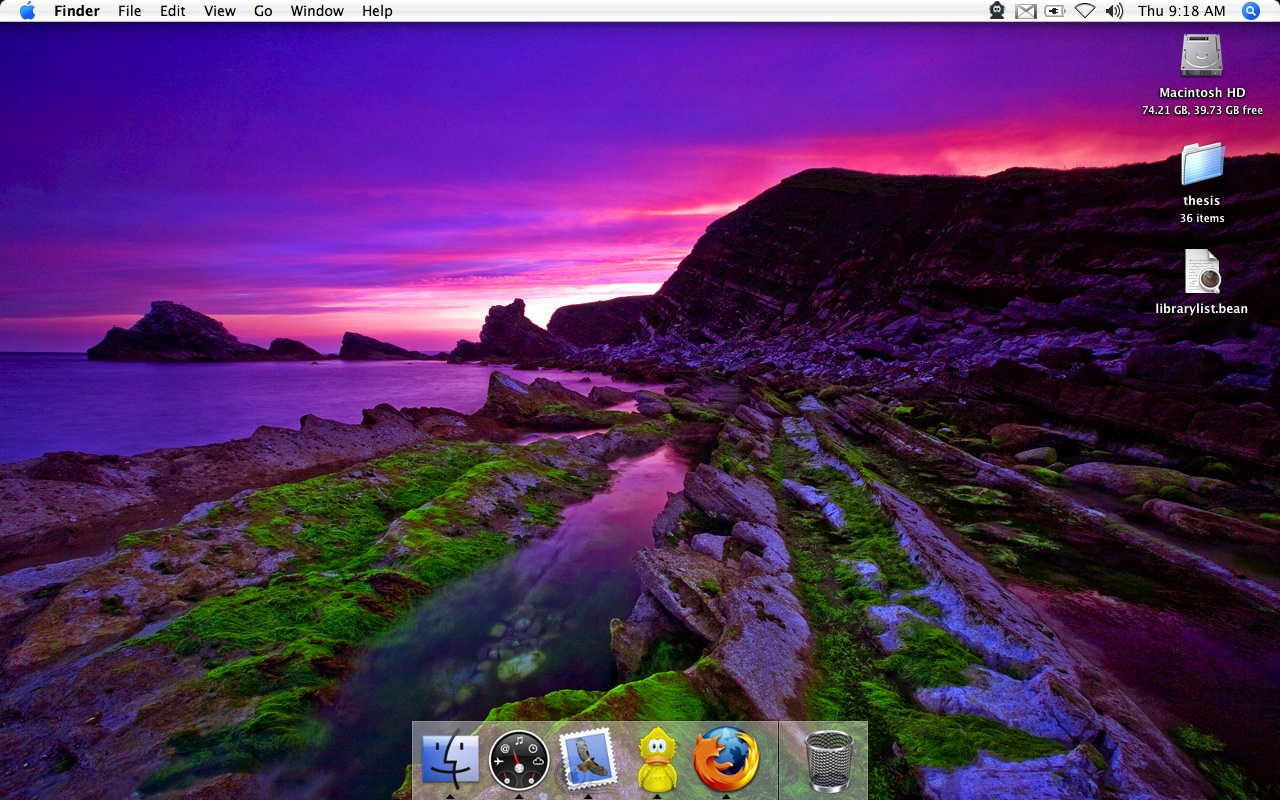Screen dimensions: 1280x800
Task: Open Dashboard from the Dock
Action: (x=519, y=759)
